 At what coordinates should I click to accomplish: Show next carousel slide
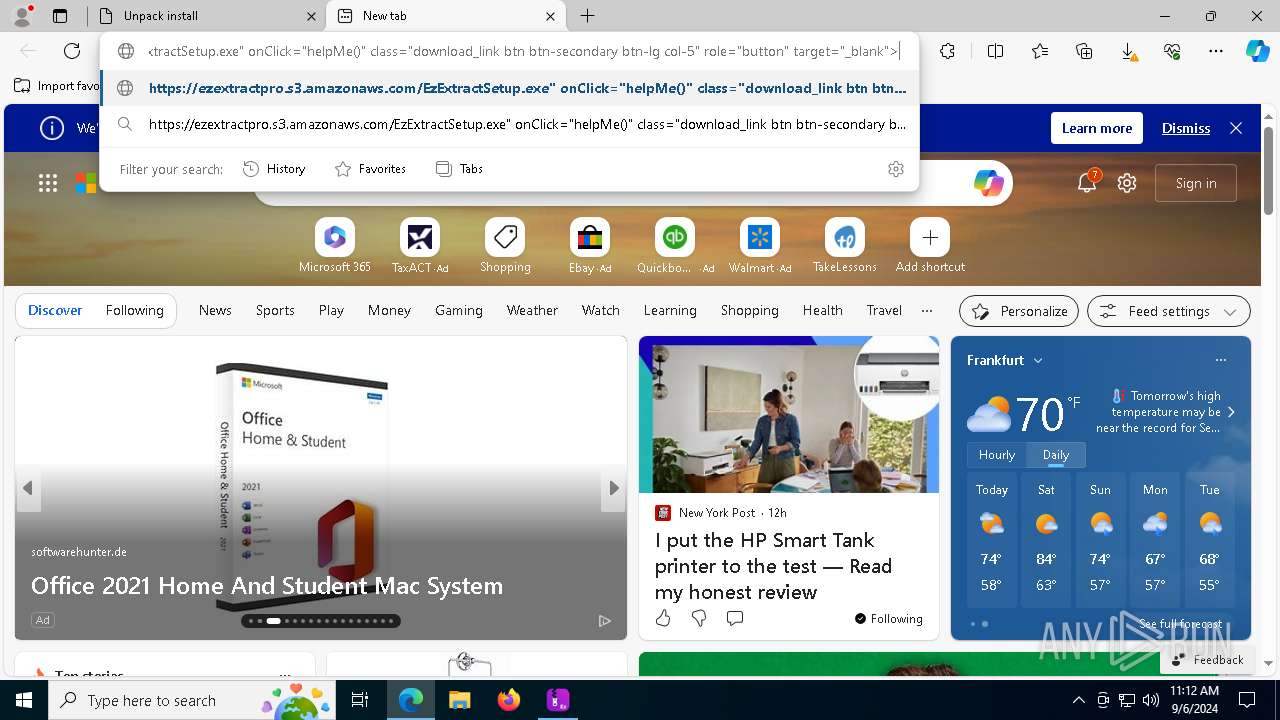pyautogui.click(x=614, y=488)
